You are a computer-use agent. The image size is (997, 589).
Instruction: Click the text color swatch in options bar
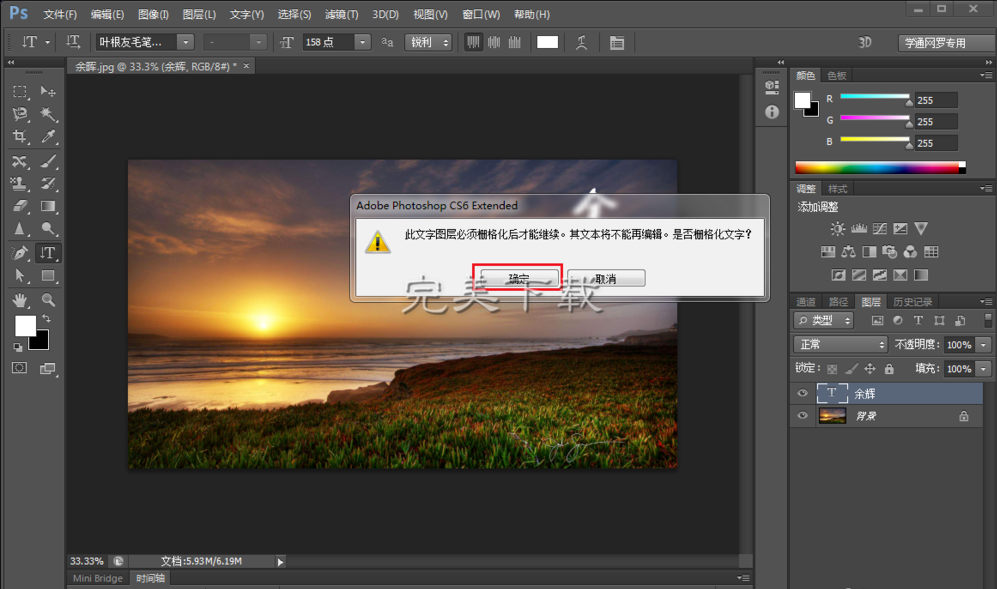[547, 42]
